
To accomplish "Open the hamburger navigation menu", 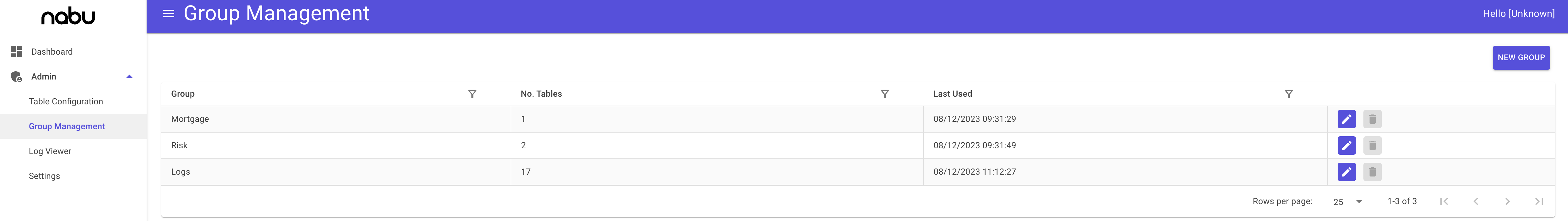I will click(x=169, y=14).
